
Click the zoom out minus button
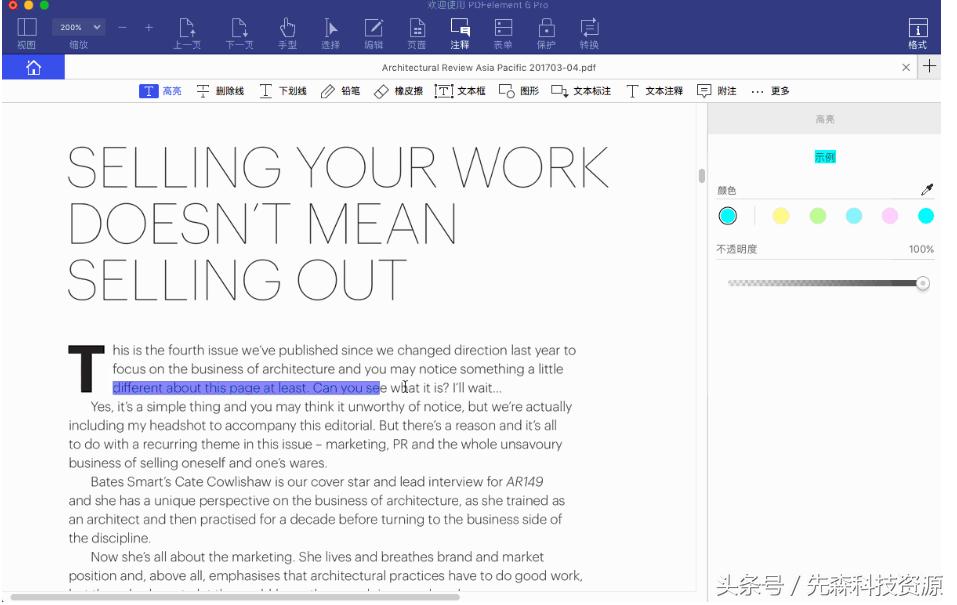[123, 27]
